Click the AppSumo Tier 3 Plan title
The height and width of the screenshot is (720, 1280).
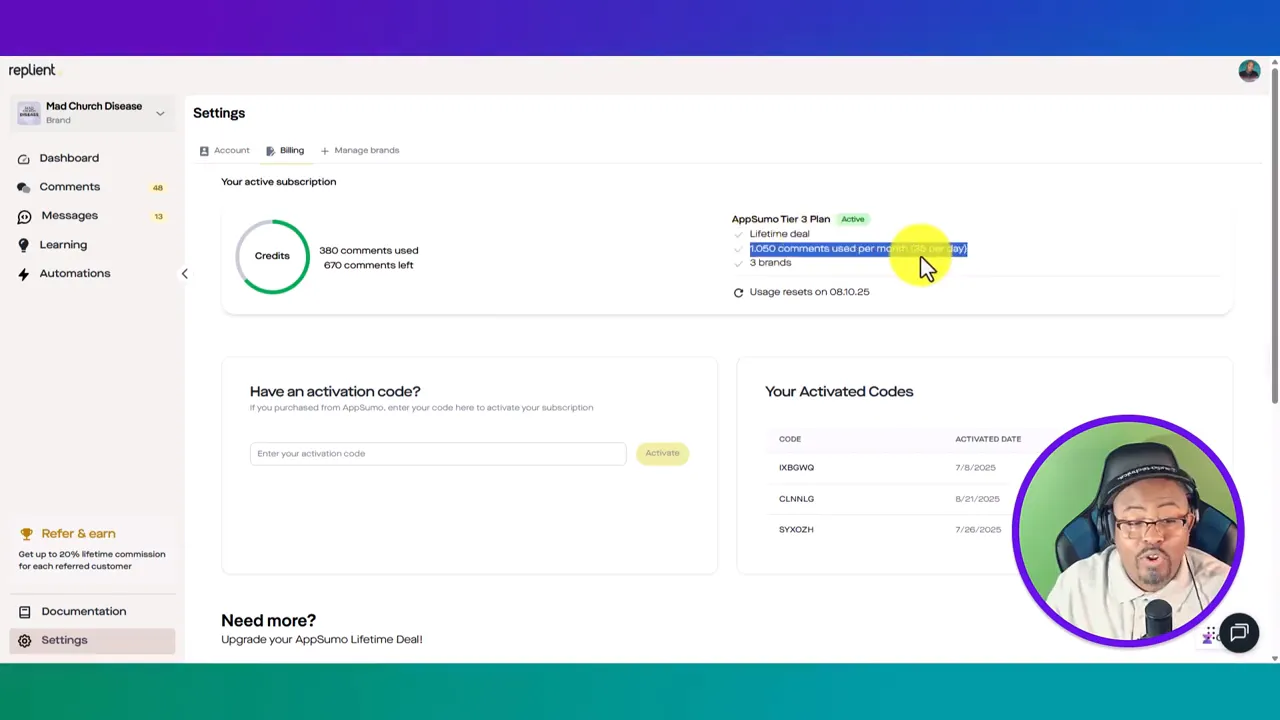pos(781,219)
